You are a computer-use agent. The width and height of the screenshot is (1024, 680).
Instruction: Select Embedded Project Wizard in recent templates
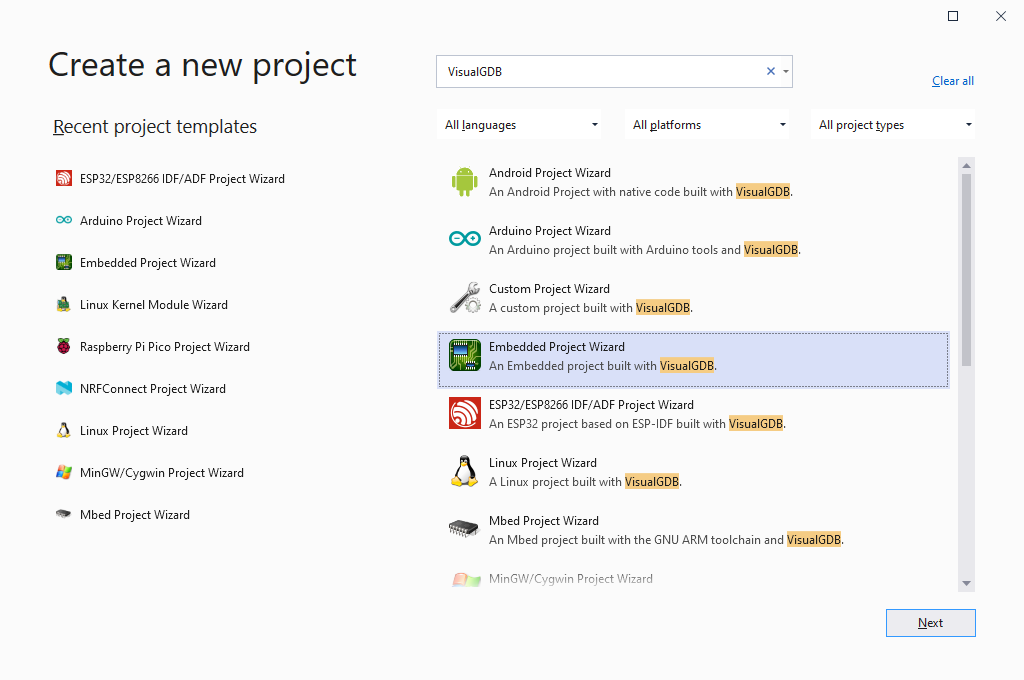tap(148, 263)
